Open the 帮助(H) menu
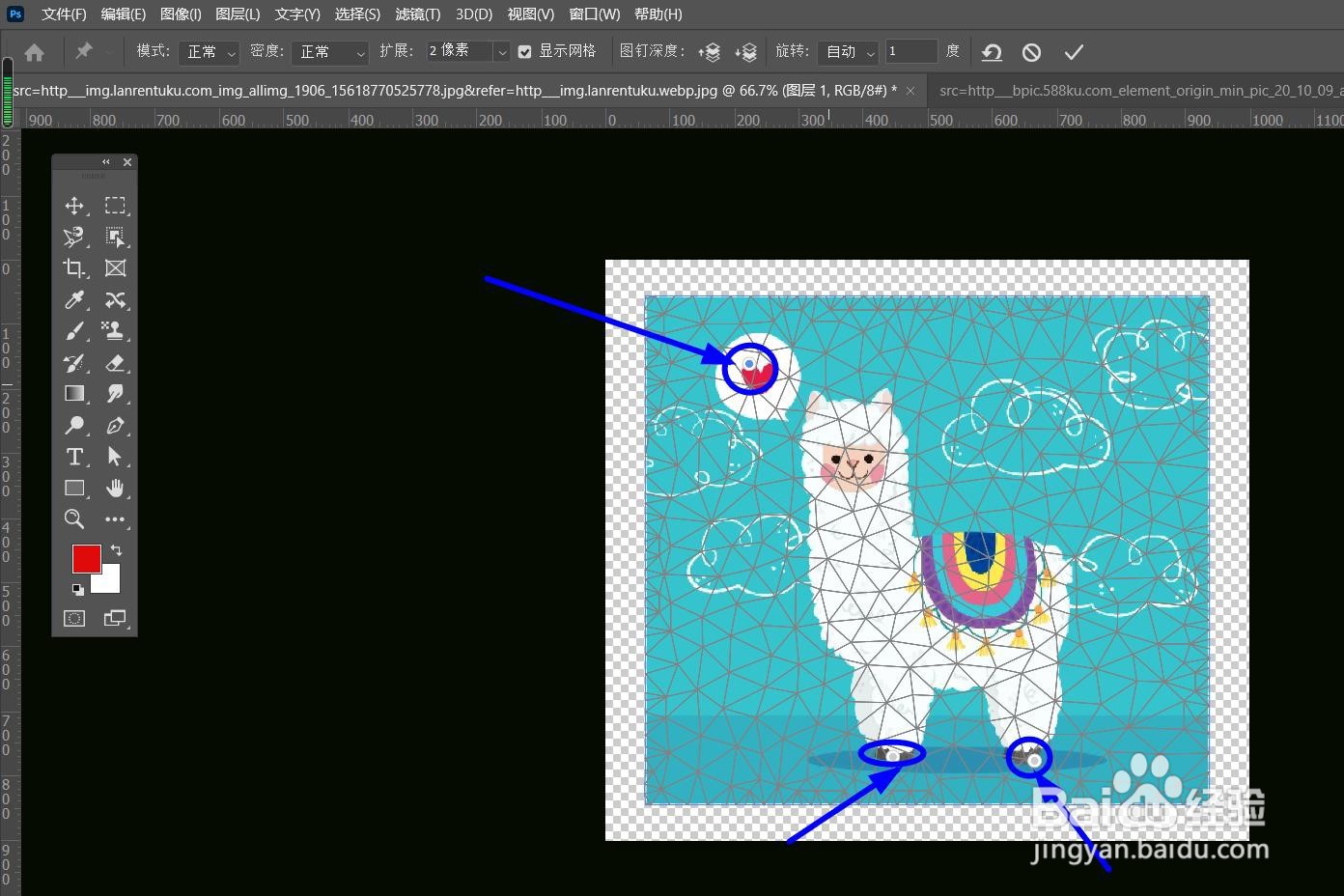 (x=658, y=14)
